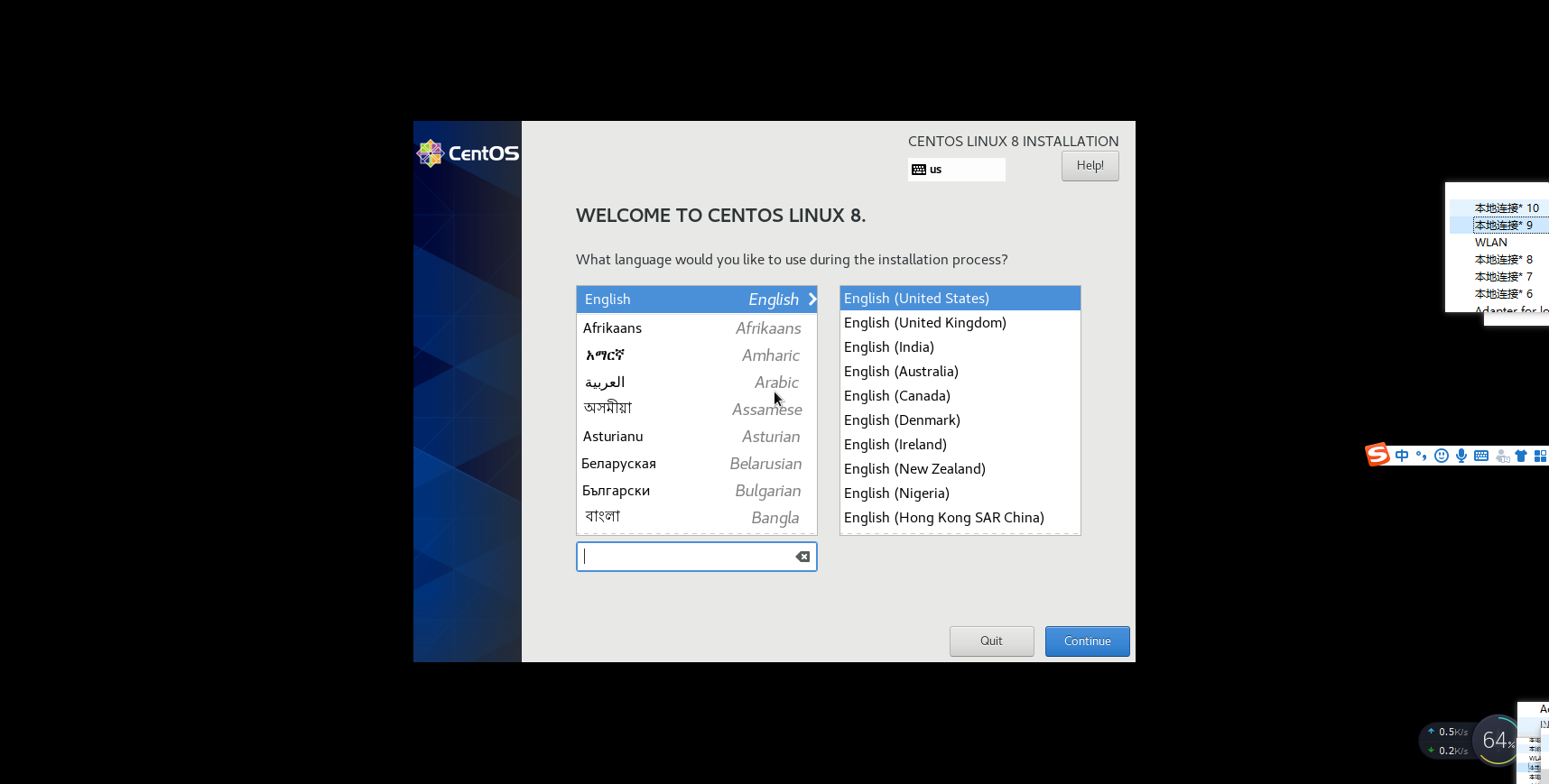Open the Sogou emoji smiley panel
1549x784 pixels.
point(1442,456)
